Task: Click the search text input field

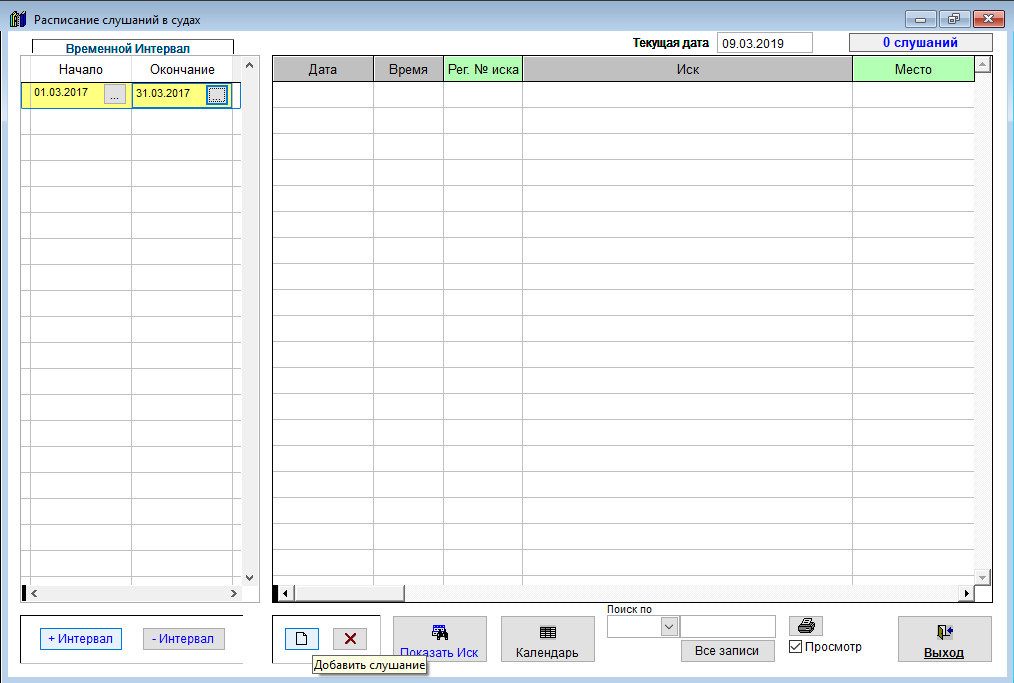Action: pyautogui.click(x=728, y=627)
